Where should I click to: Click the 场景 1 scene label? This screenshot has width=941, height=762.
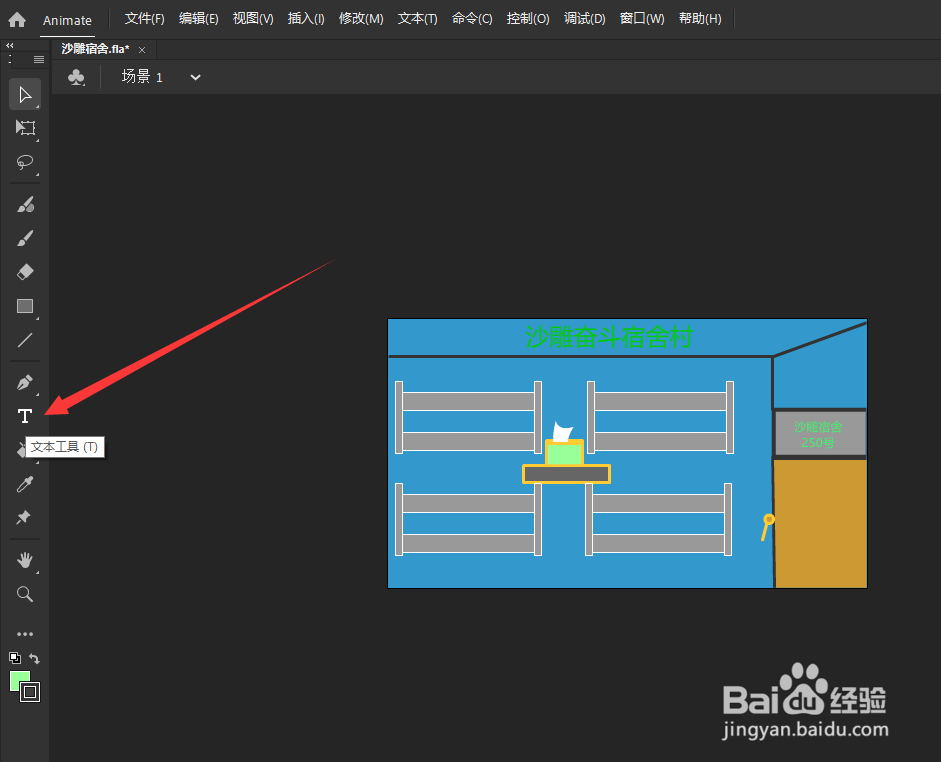coord(142,77)
